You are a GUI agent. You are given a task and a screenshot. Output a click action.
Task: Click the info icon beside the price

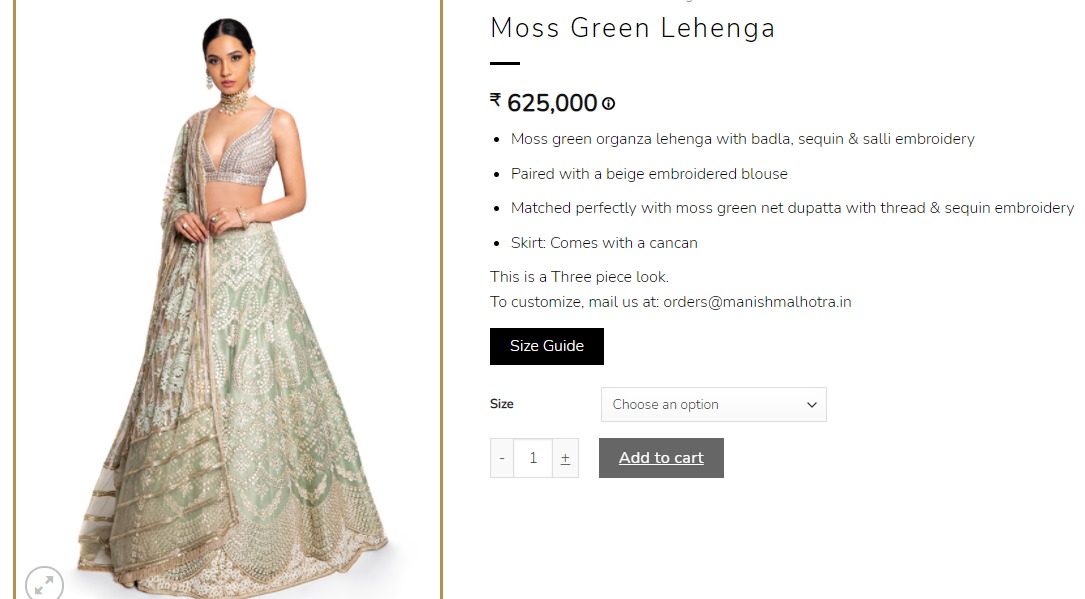608,103
